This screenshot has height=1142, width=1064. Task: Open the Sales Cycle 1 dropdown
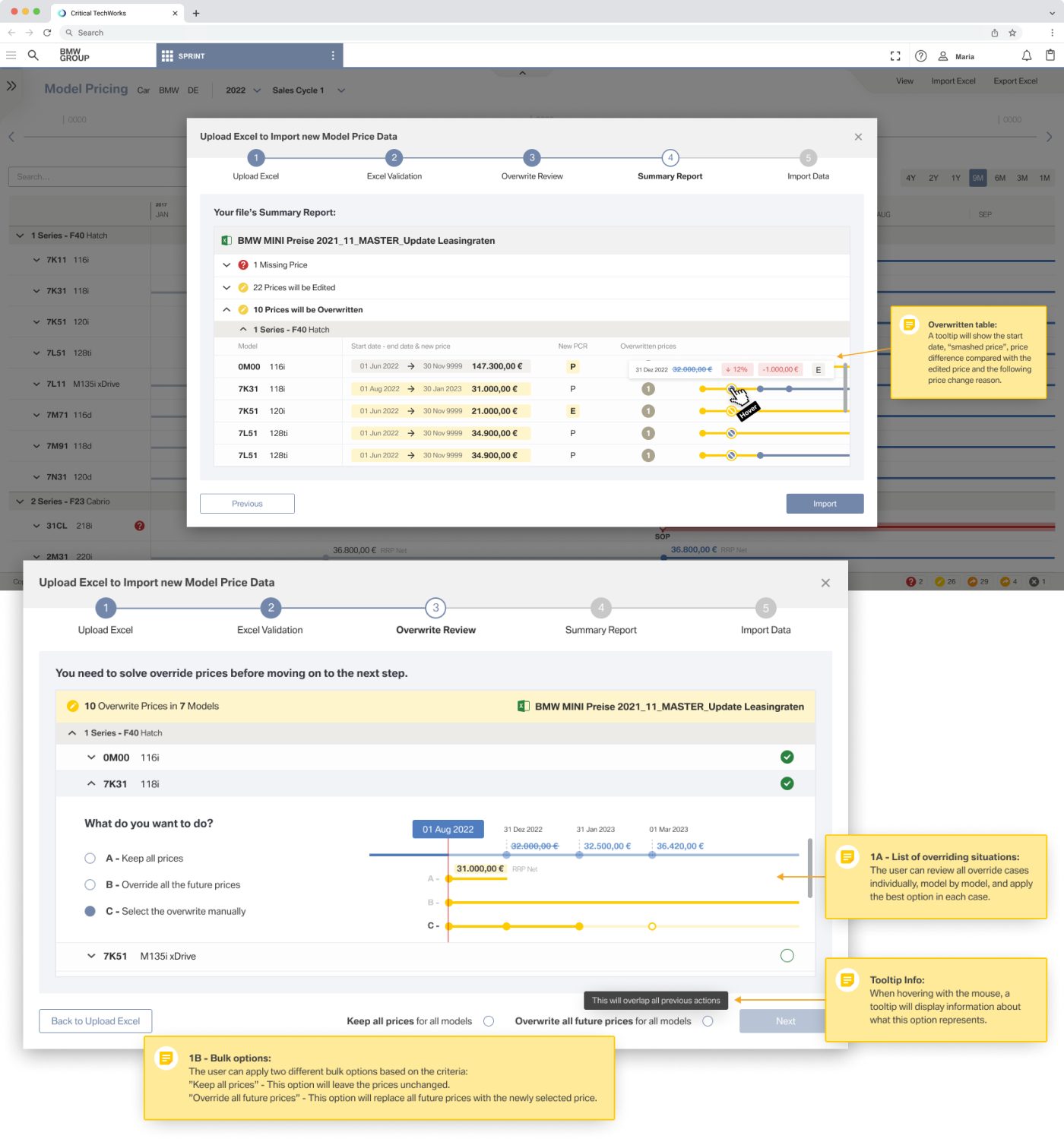click(x=341, y=90)
